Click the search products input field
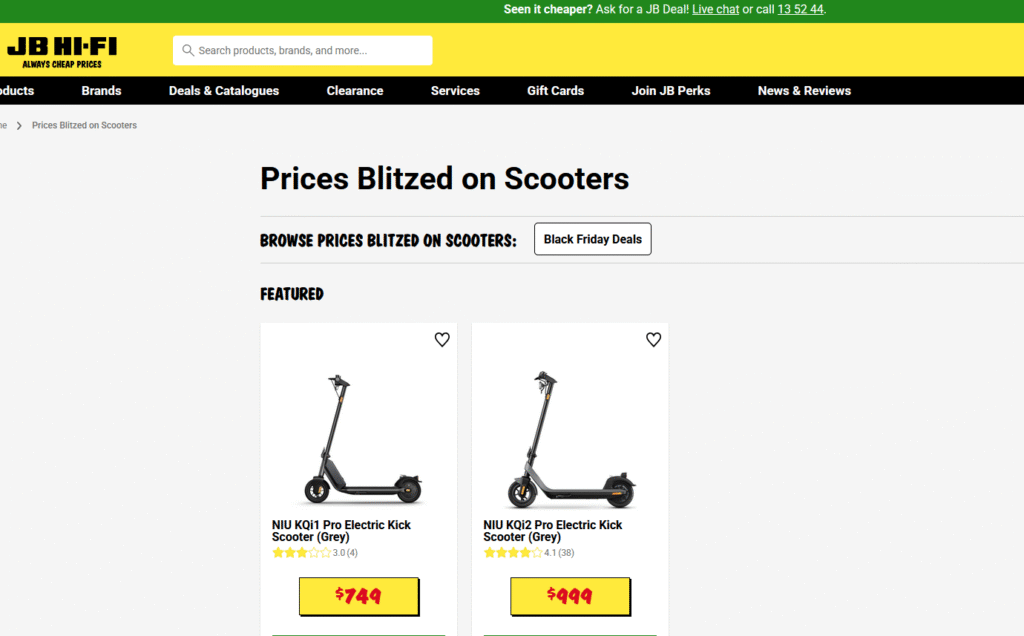 pyautogui.click(x=310, y=50)
